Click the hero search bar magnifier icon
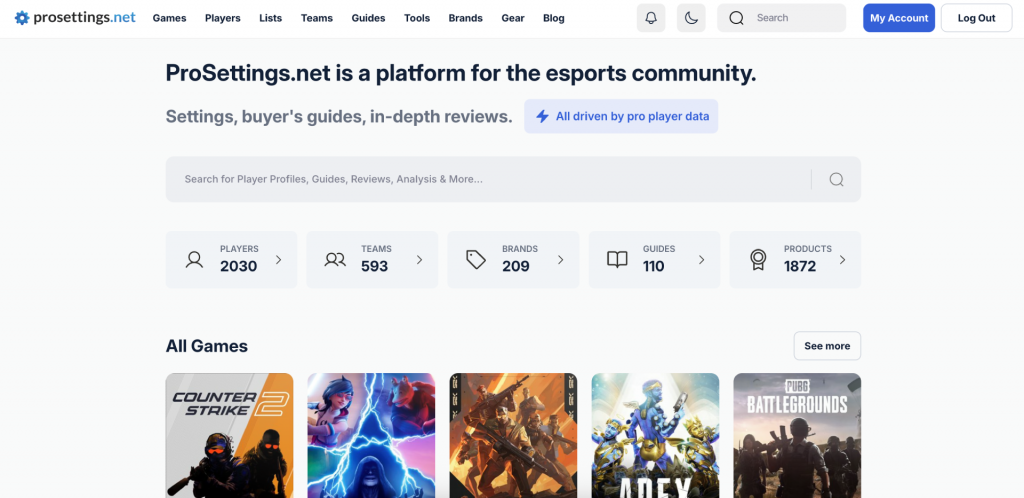Image resolution: width=1024 pixels, height=498 pixels. pos(836,179)
